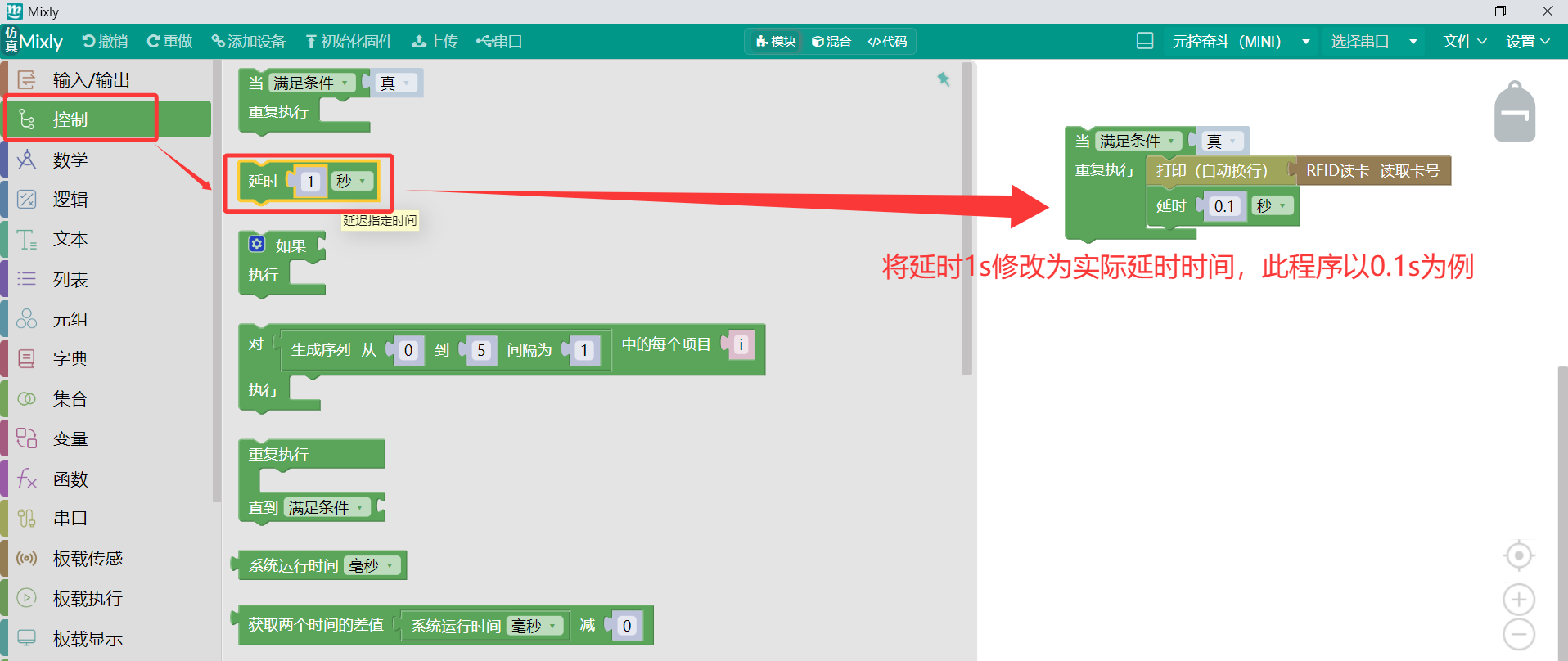This screenshot has height=661, width=1568.
Task: Open the 满足条件 dropdown in workspace loop block
Action: click(1138, 141)
